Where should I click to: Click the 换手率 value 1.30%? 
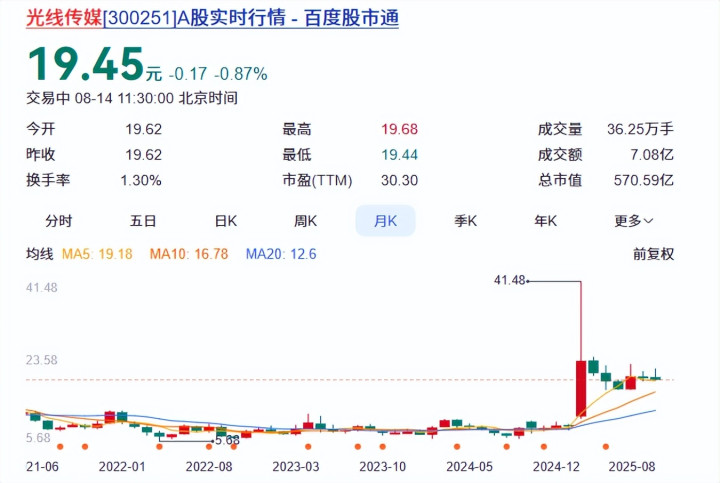[141, 180]
